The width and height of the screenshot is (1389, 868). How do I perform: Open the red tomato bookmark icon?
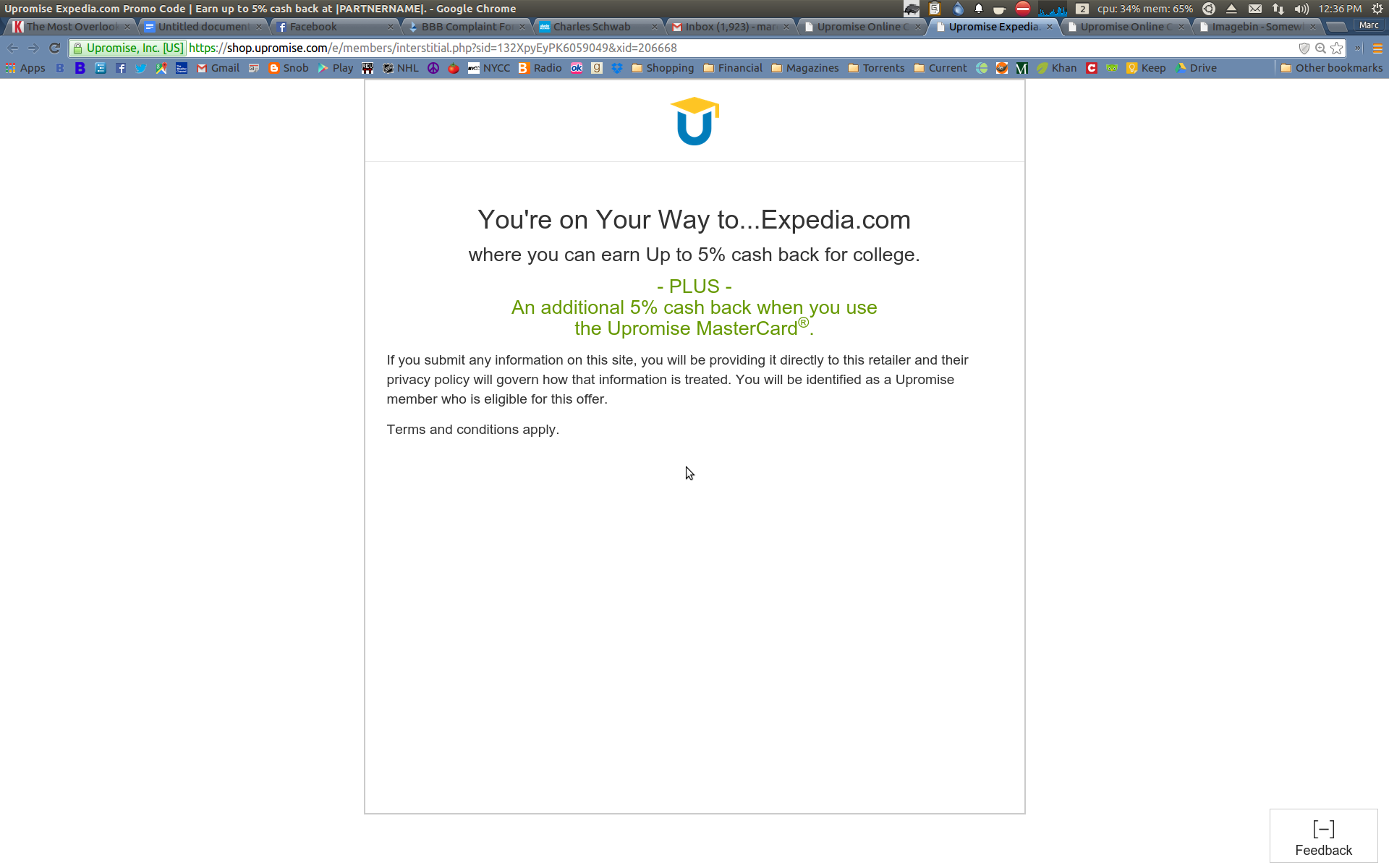click(454, 68)
